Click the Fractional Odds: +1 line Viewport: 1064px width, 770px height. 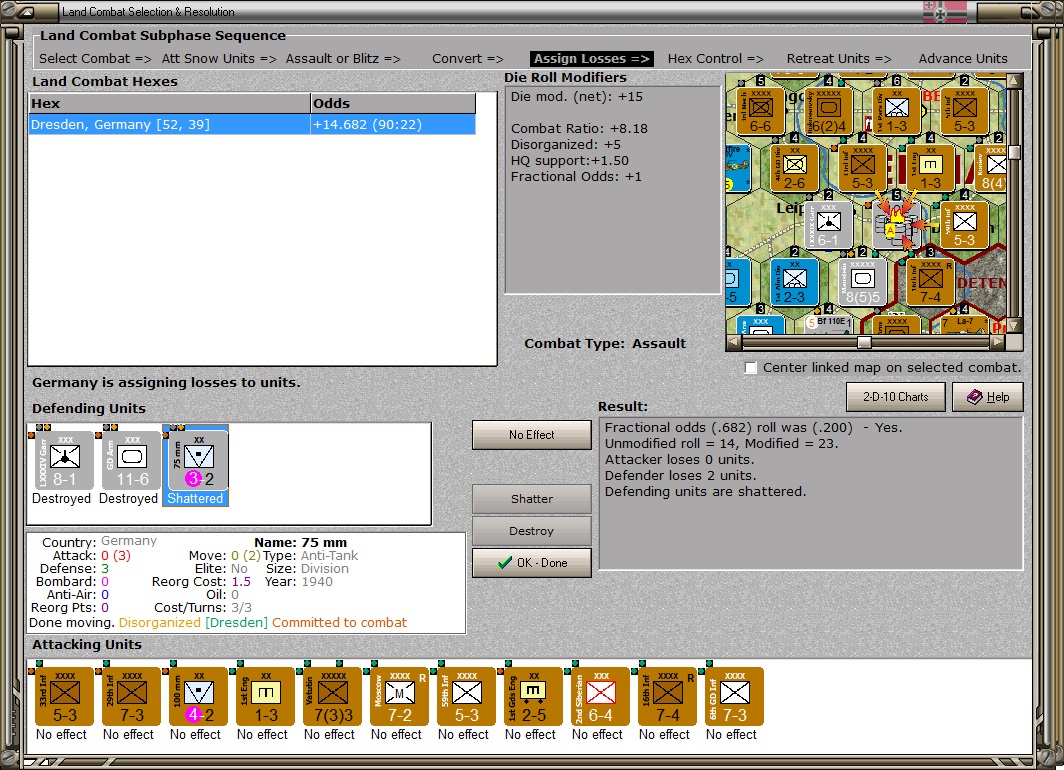575,176
